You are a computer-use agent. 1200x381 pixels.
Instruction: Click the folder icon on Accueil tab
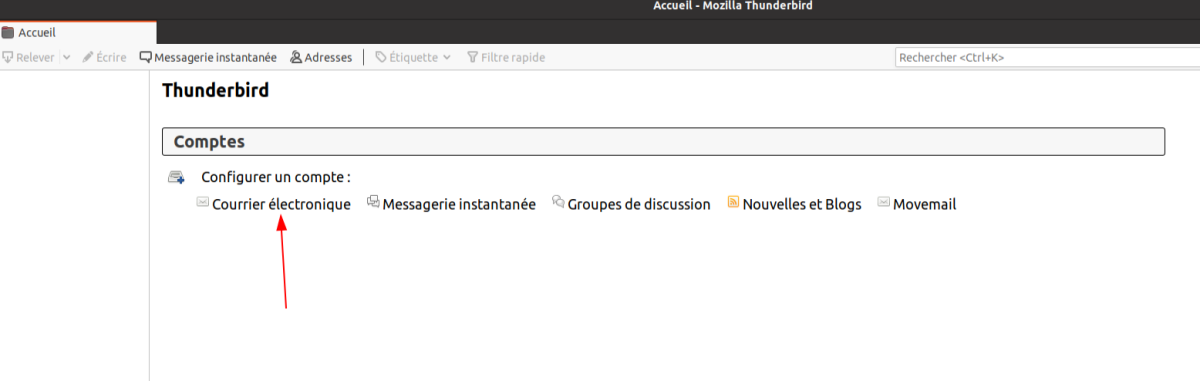point(9,33)
